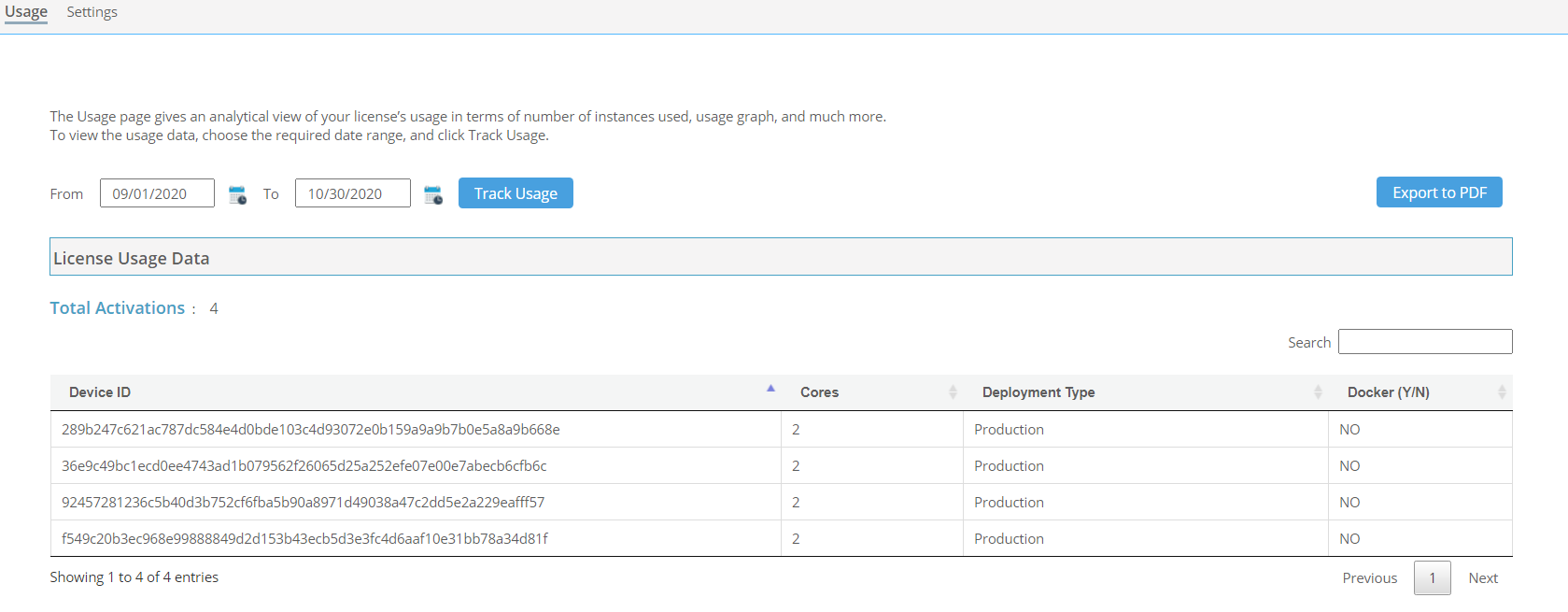1568x612 pixels.
Task: Click the Total Activations value 4
Action: [x=214, y=308]
